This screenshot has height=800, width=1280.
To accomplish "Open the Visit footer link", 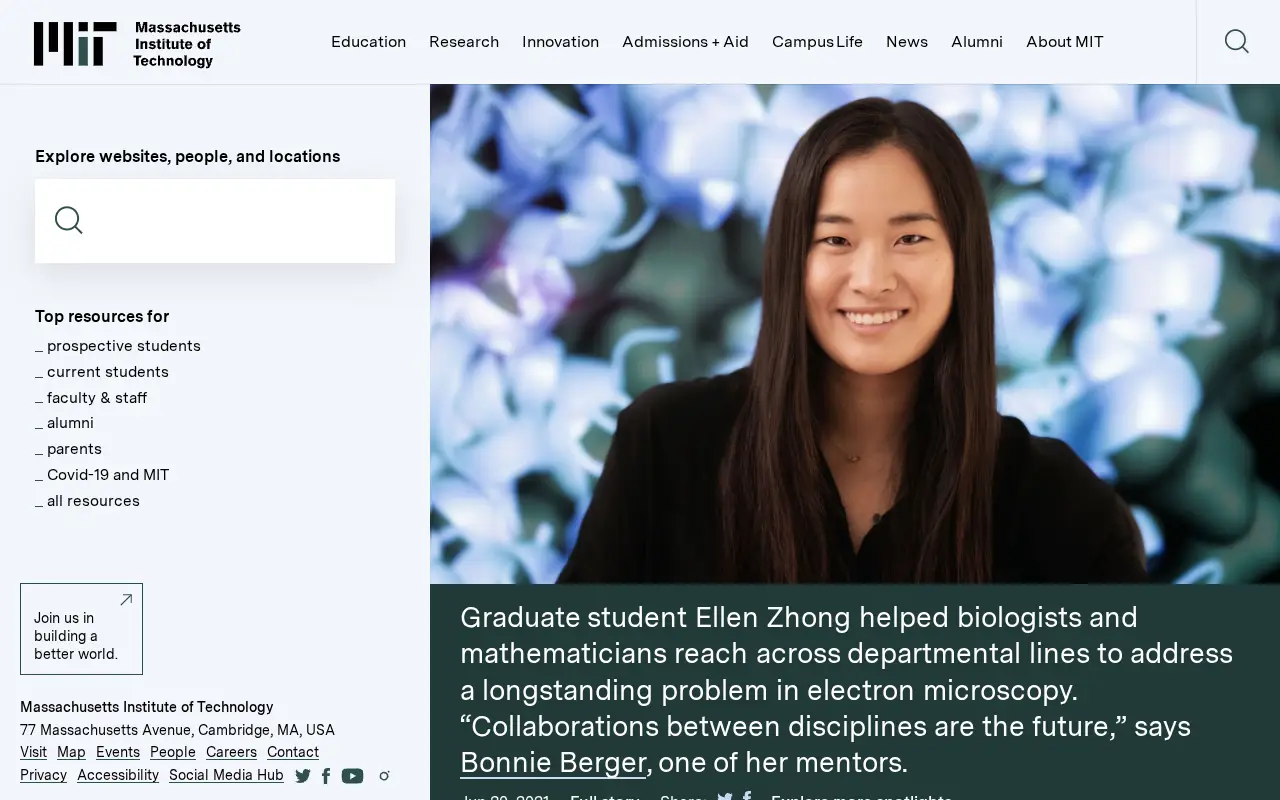I will point(33,752).
